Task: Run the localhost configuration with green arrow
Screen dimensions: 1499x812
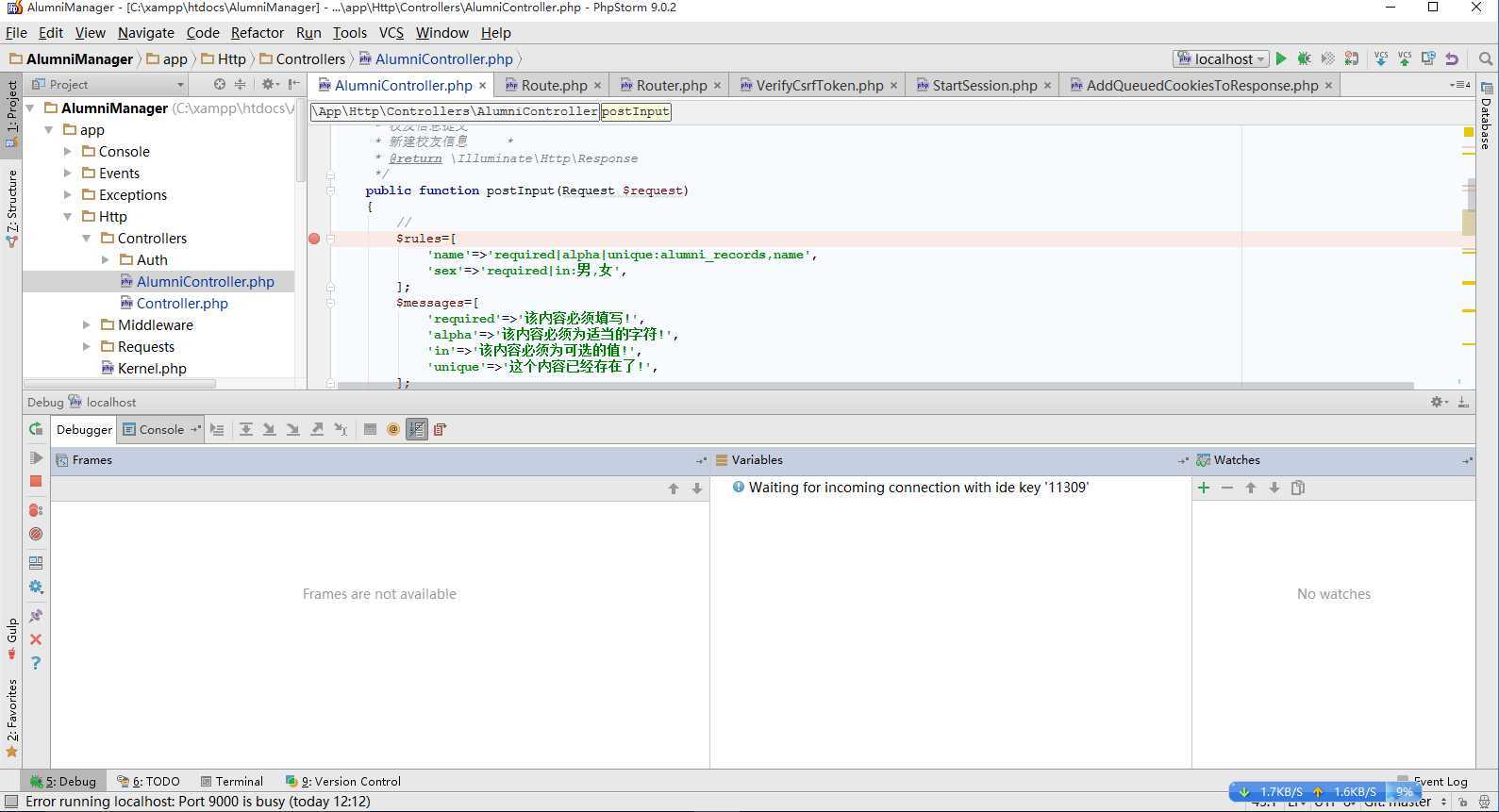Action: [1281, 58]
